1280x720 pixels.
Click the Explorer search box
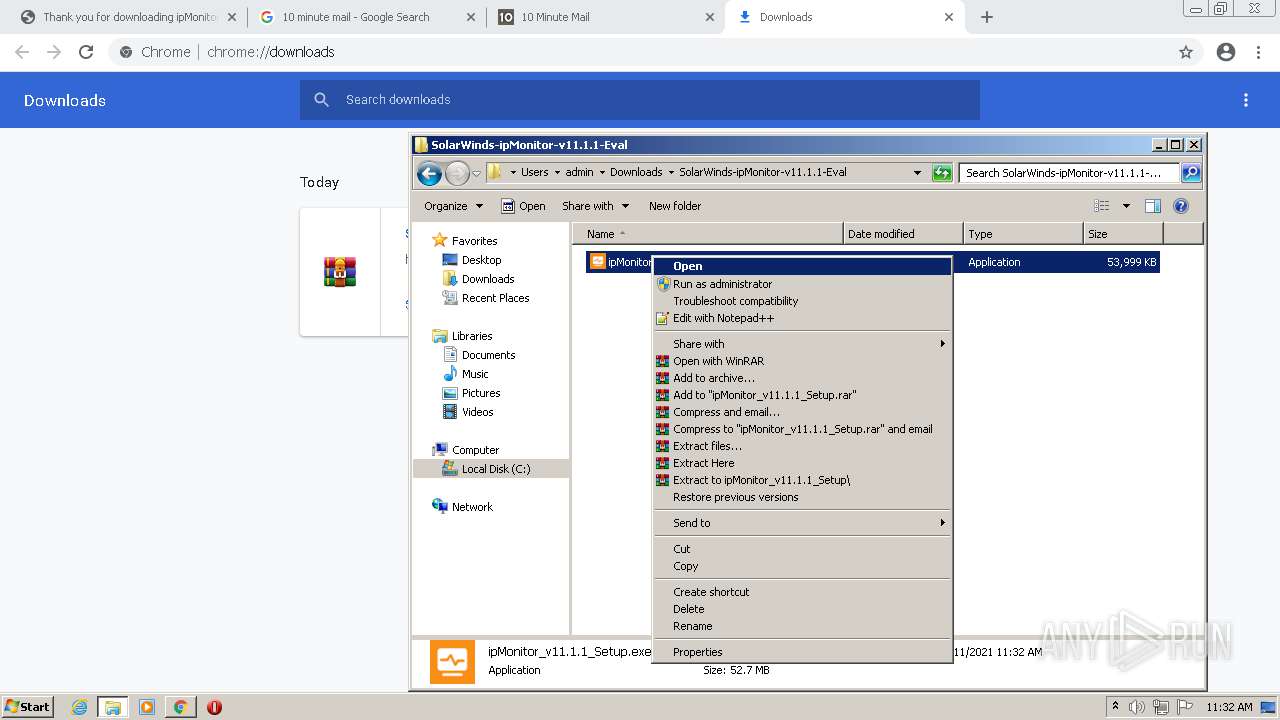coord(1068,173)
